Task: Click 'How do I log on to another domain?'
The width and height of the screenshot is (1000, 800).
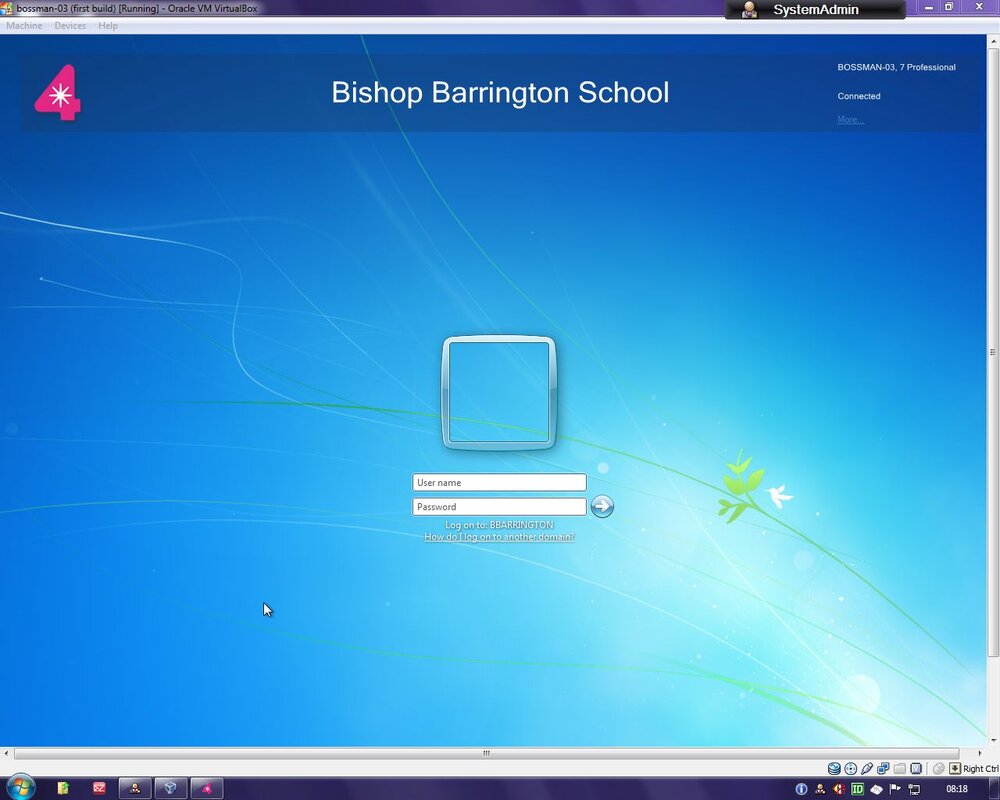Action: point(499,536)
